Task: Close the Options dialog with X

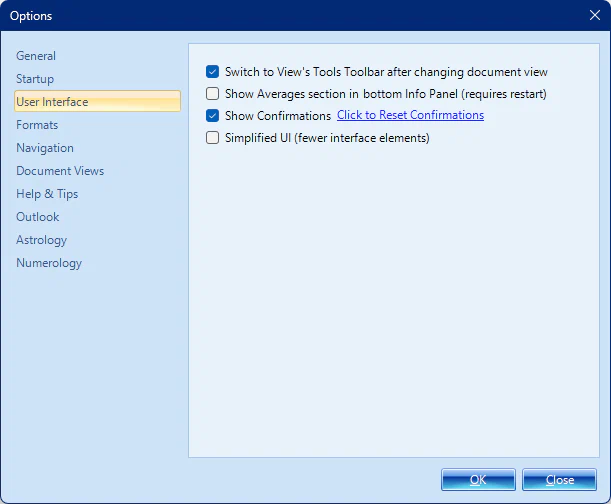Action: click(x=594, y=15)
